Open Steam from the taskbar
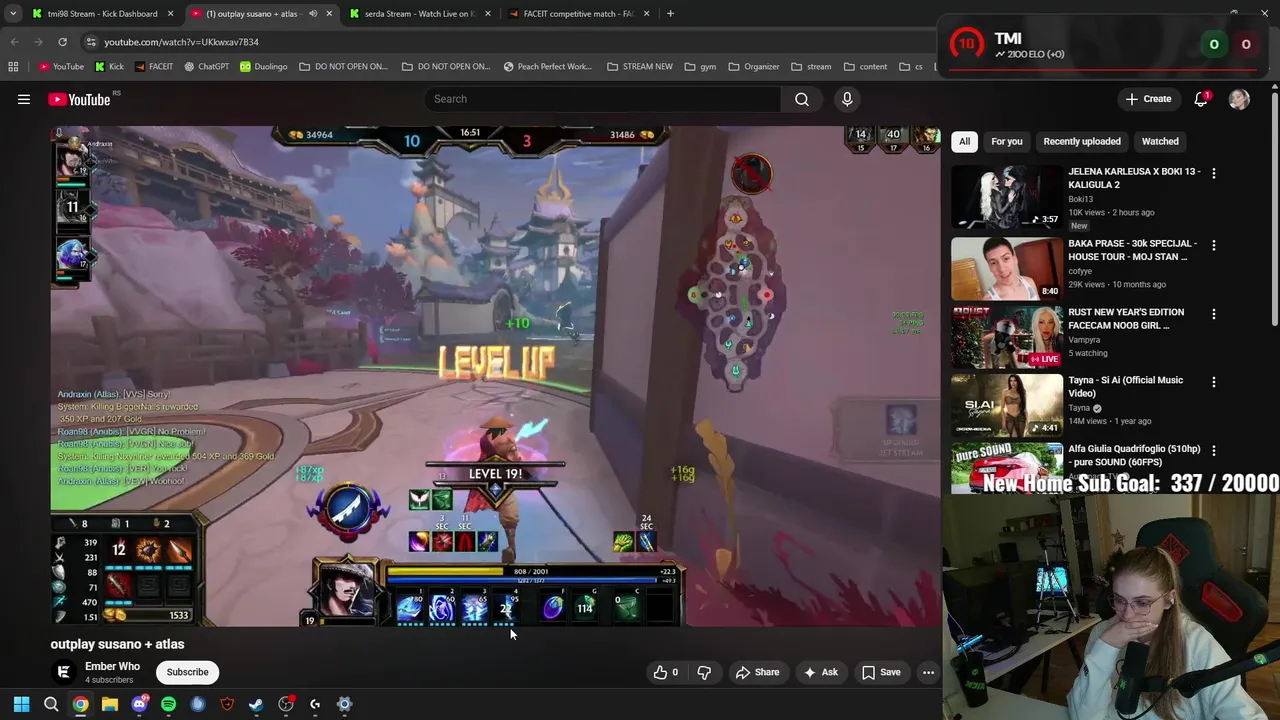 [256, 704]
